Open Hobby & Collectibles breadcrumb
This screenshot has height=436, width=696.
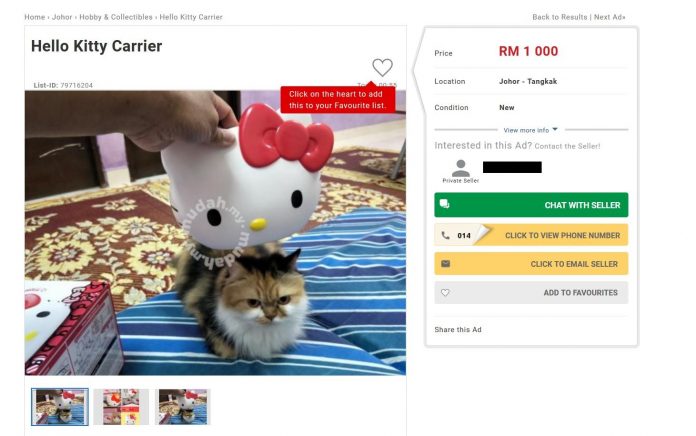point(116,17)
